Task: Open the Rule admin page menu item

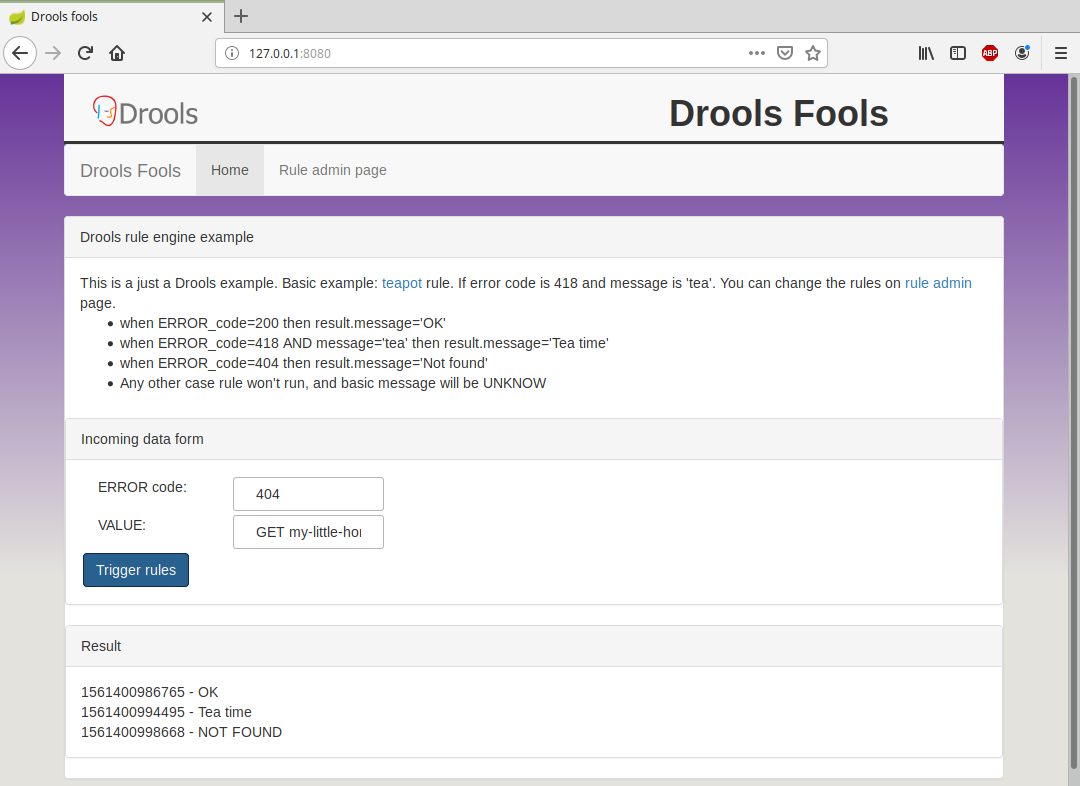Action: [333, 170]
